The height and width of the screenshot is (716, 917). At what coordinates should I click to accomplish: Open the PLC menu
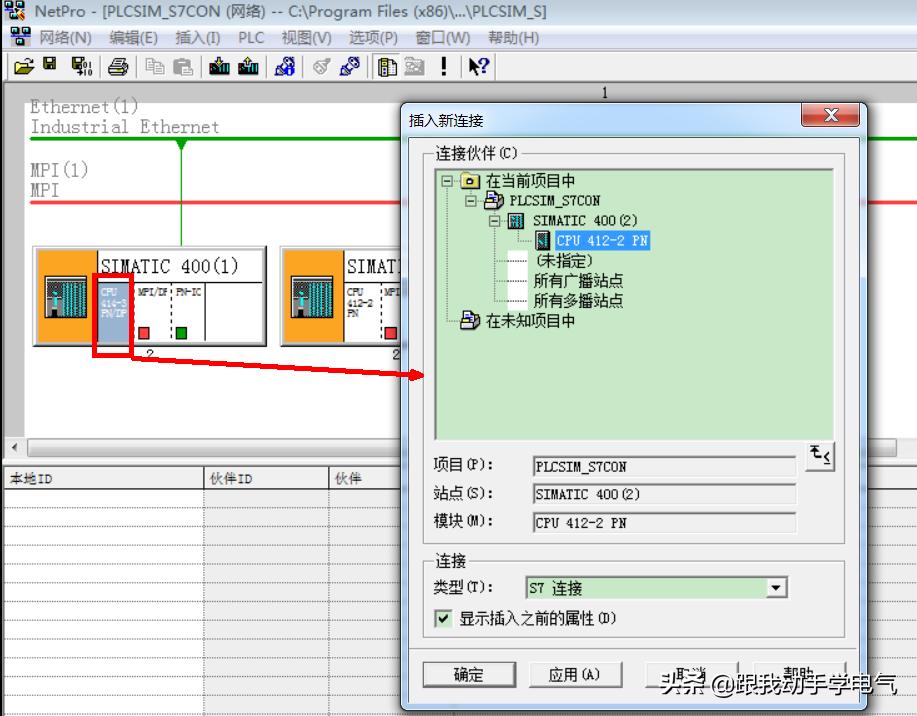point(250,38)
